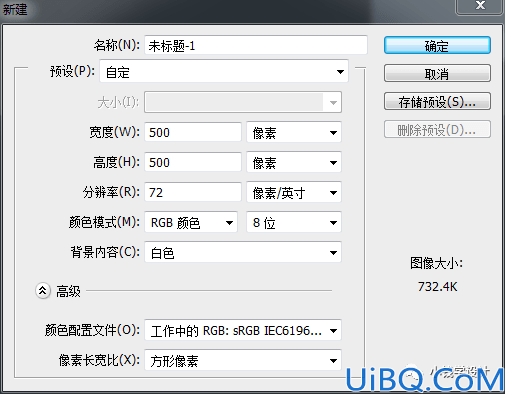Click into the 分辨率 resolution field showing 72
Viewport: 505px width, 394px height.
pyautogui.click(x=193, y=192)
